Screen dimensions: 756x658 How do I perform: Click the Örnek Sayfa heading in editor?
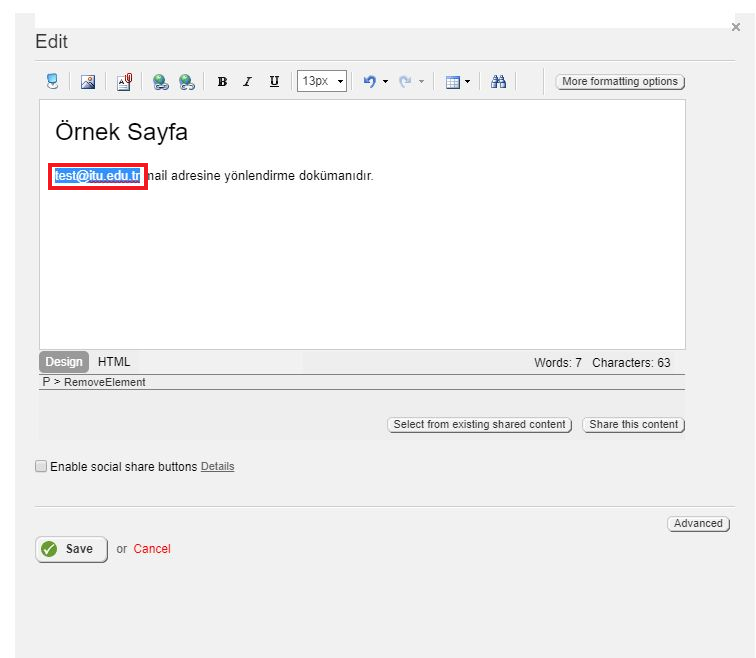tap(121, 132)
